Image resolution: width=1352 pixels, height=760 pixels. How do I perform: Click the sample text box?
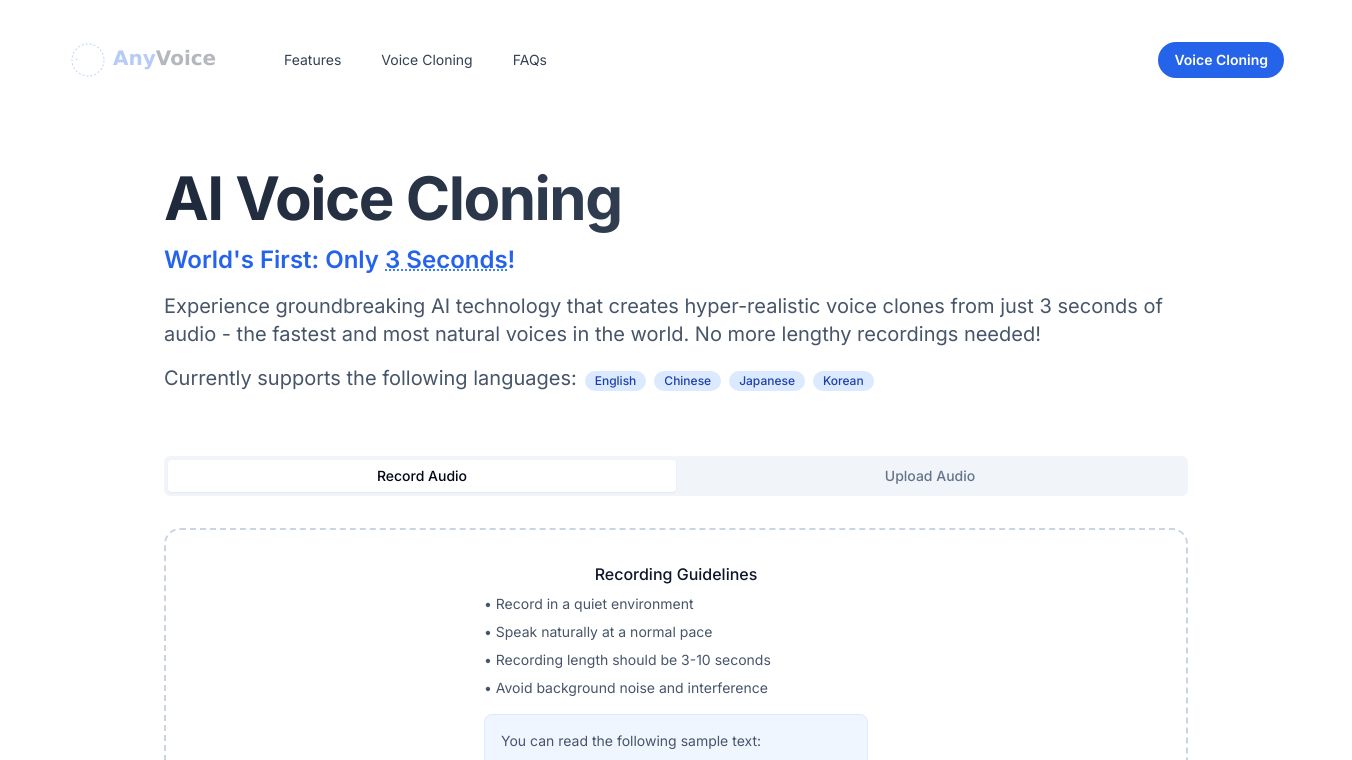click(675, 739)
